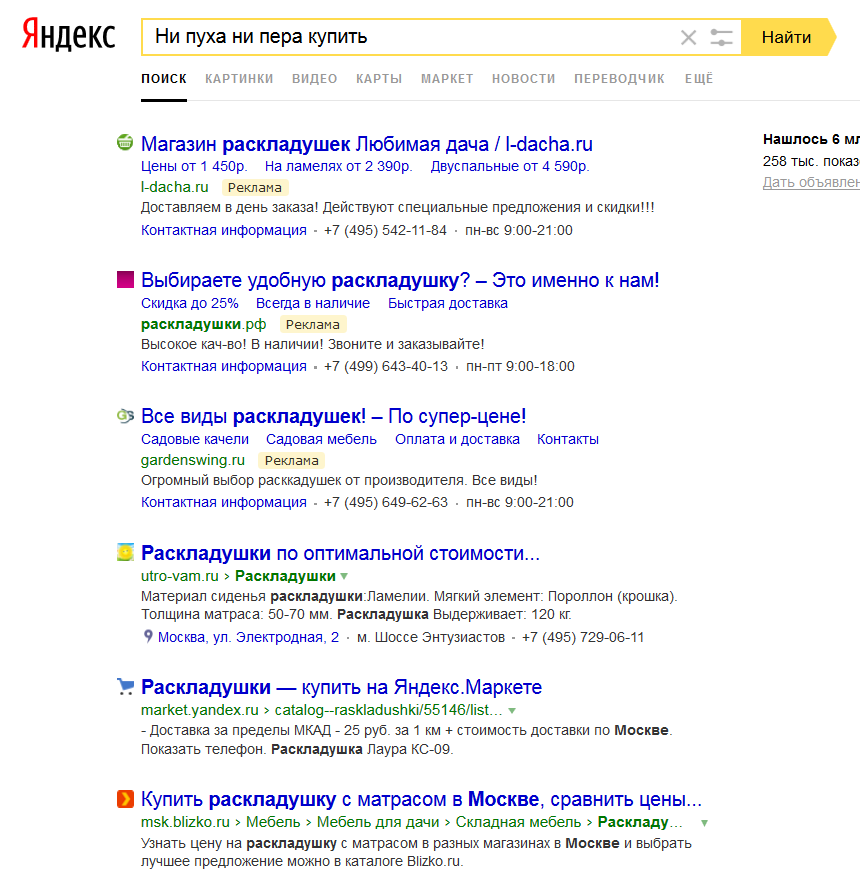This screenshot has height=880, width=860.
Task: Open Контактная информация for l-dacha.ru
Action: click(x=223, y=230)
